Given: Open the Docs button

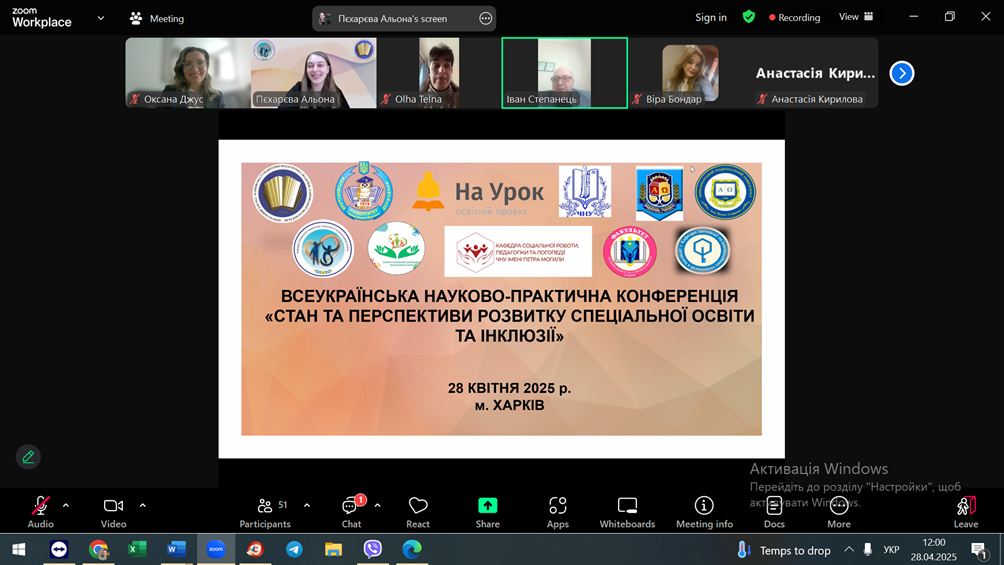Looking at the screenshot, I should tap(774, 512).
